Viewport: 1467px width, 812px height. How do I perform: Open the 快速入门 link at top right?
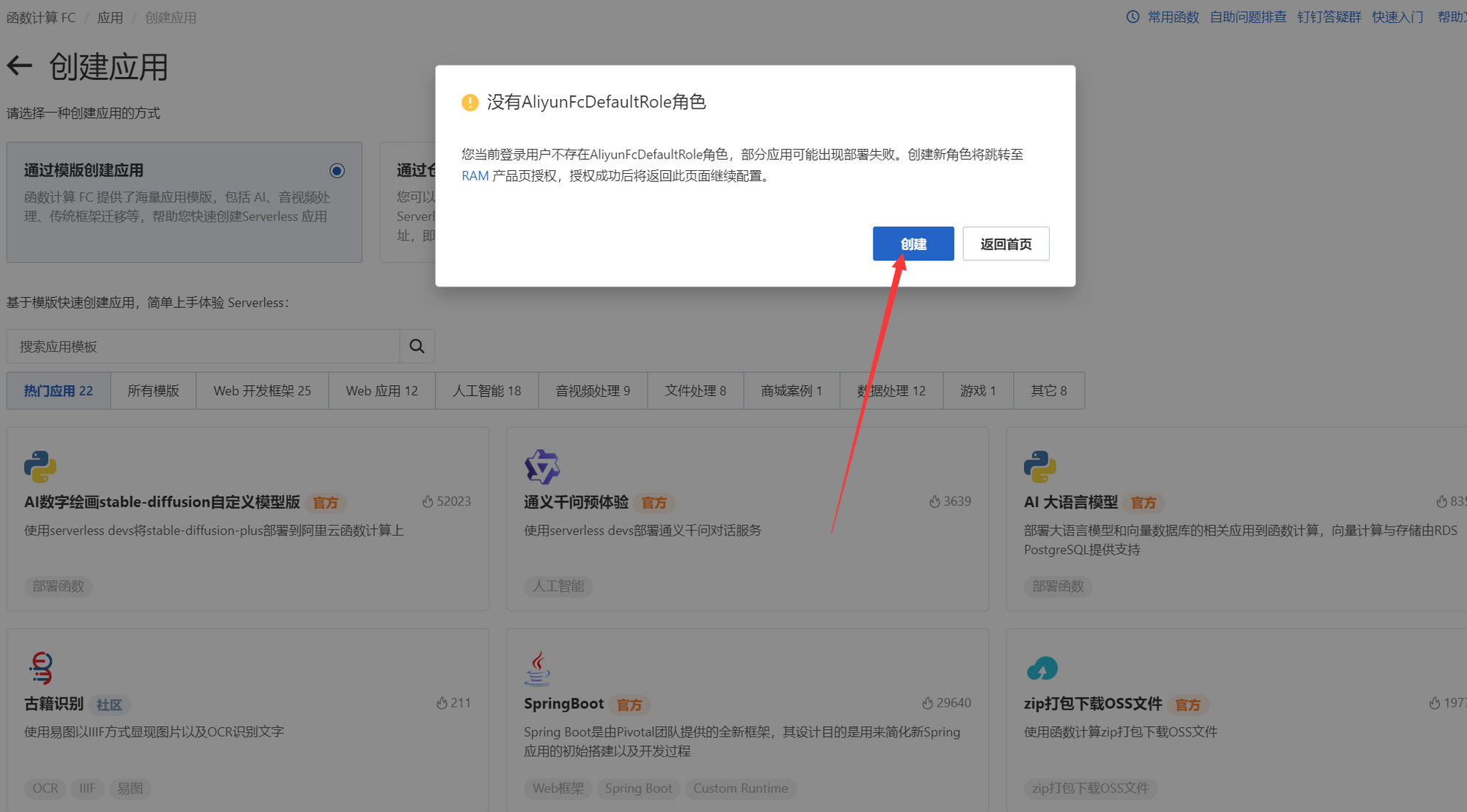(x=1397, y=16)
